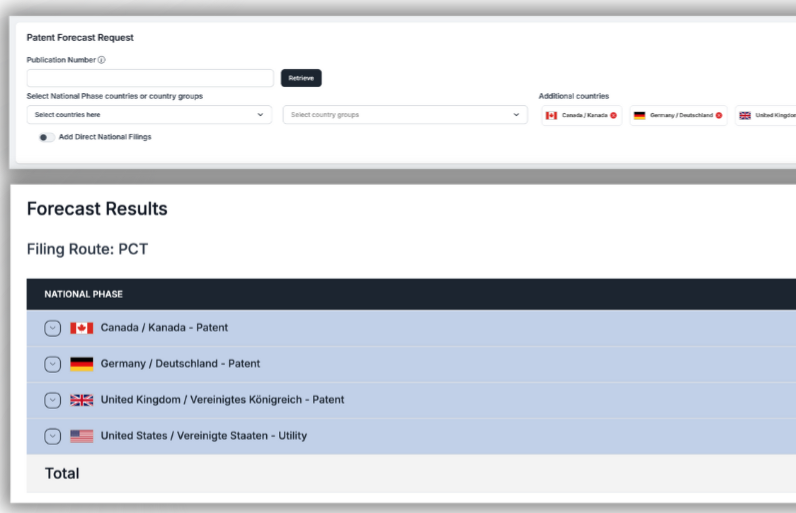Expand the Canada / Kanada - Patent row
Screen dimensions: 796x513
click(x=53, y=328)
